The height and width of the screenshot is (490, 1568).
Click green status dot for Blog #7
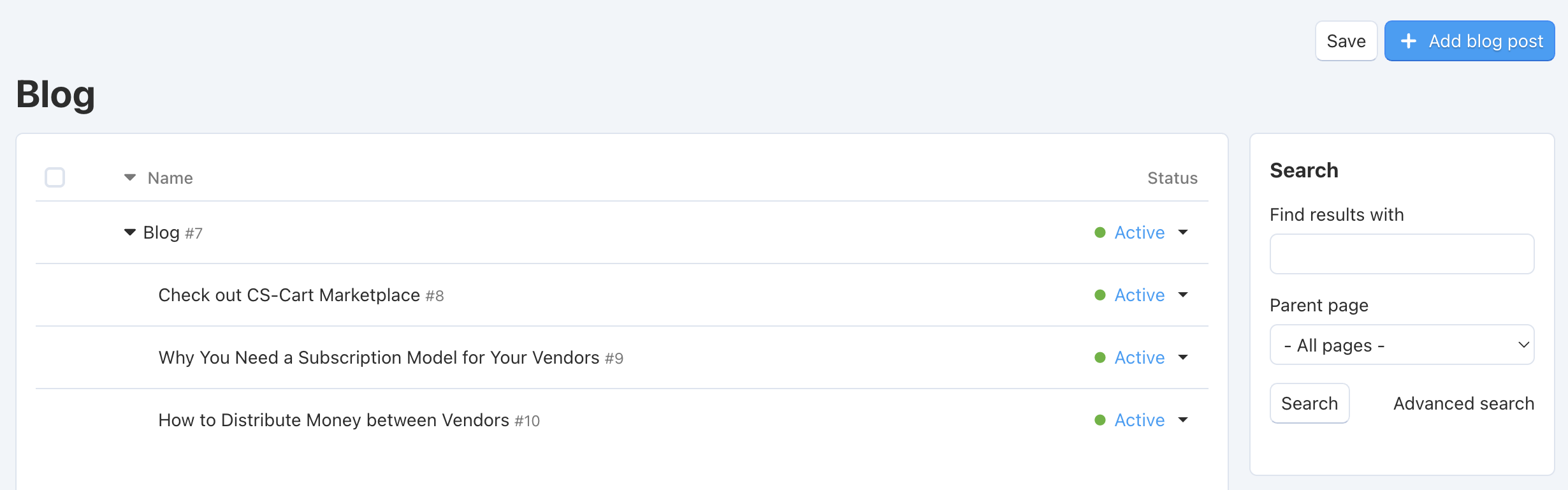pyautogui.click(x=1100, y=232)
